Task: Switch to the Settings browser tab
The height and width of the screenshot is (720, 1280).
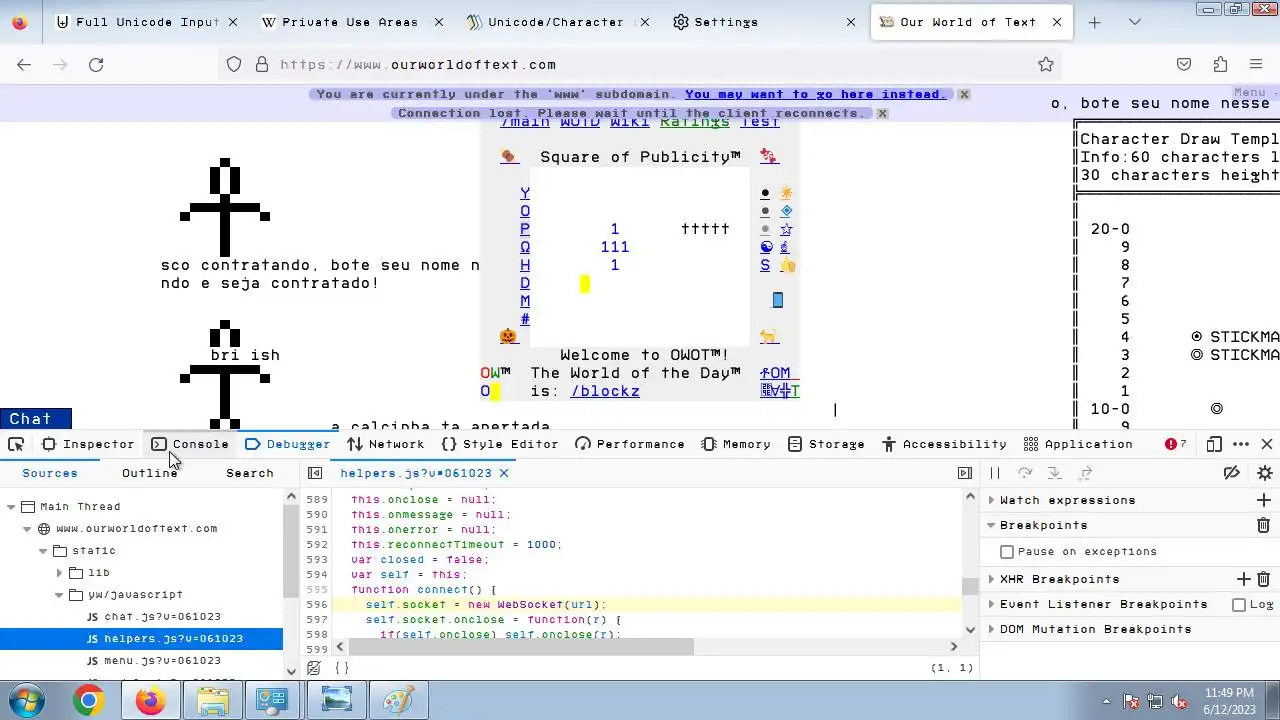Action: 764,22
